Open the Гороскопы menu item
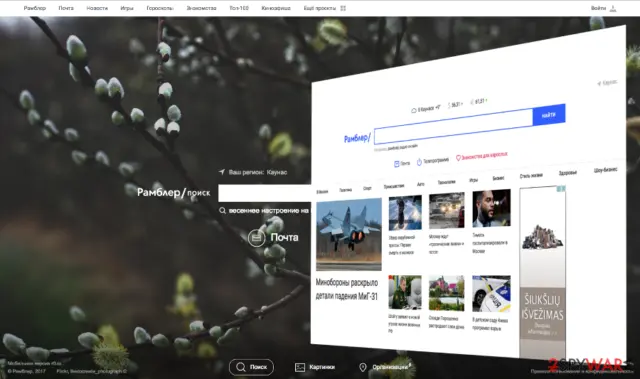 click(160, 8)
